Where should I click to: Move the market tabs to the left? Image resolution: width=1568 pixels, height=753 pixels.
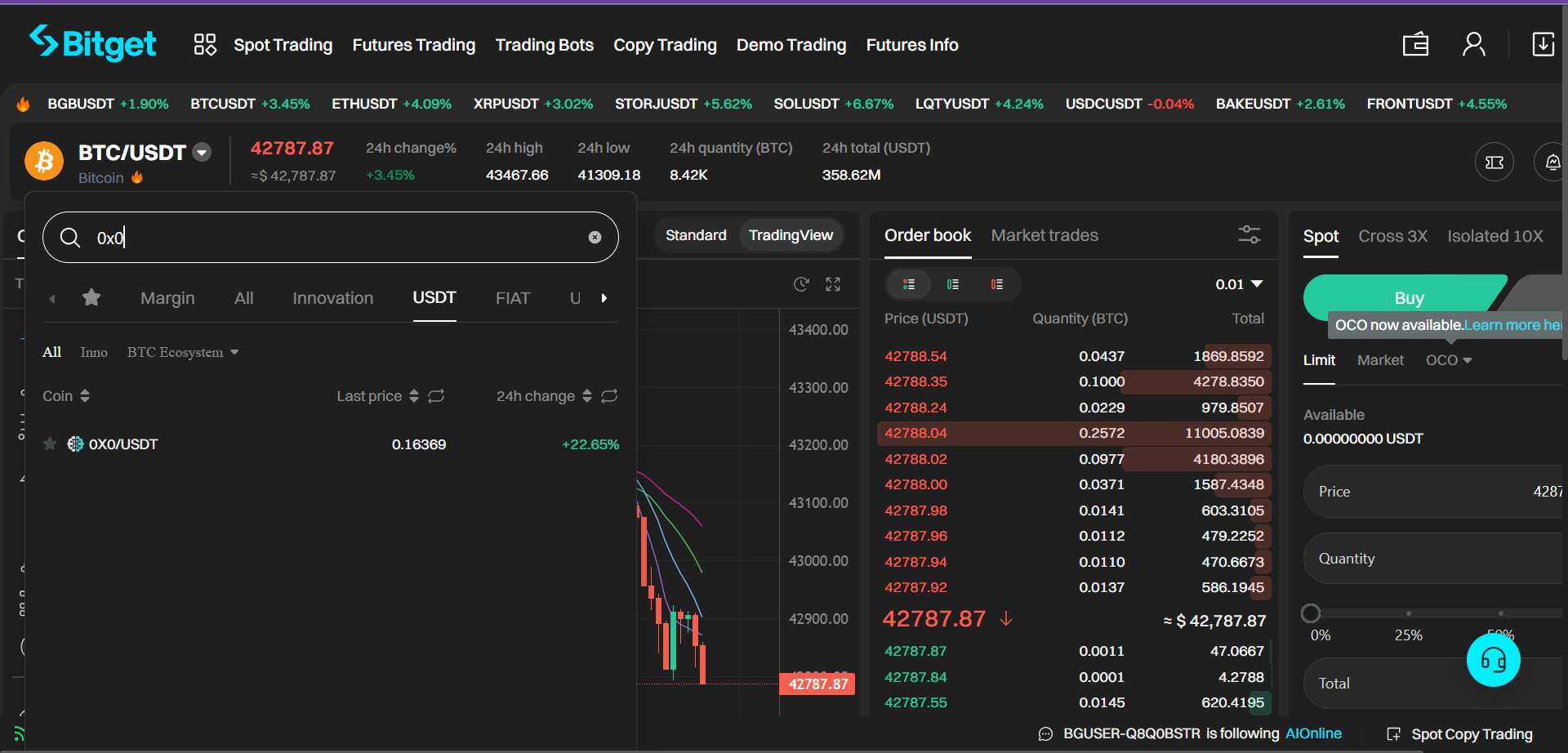pyautogui.click(x=52, y=298)
